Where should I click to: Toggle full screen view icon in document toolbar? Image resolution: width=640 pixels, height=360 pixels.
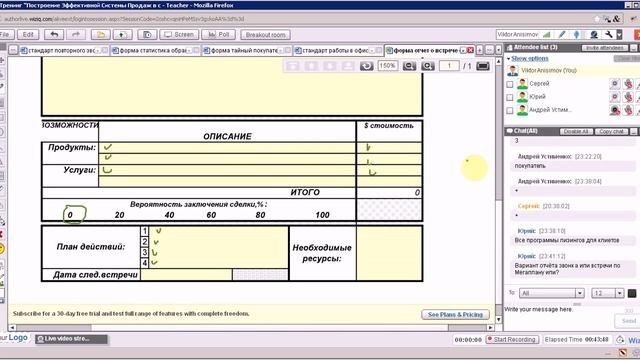click(482, 66)
